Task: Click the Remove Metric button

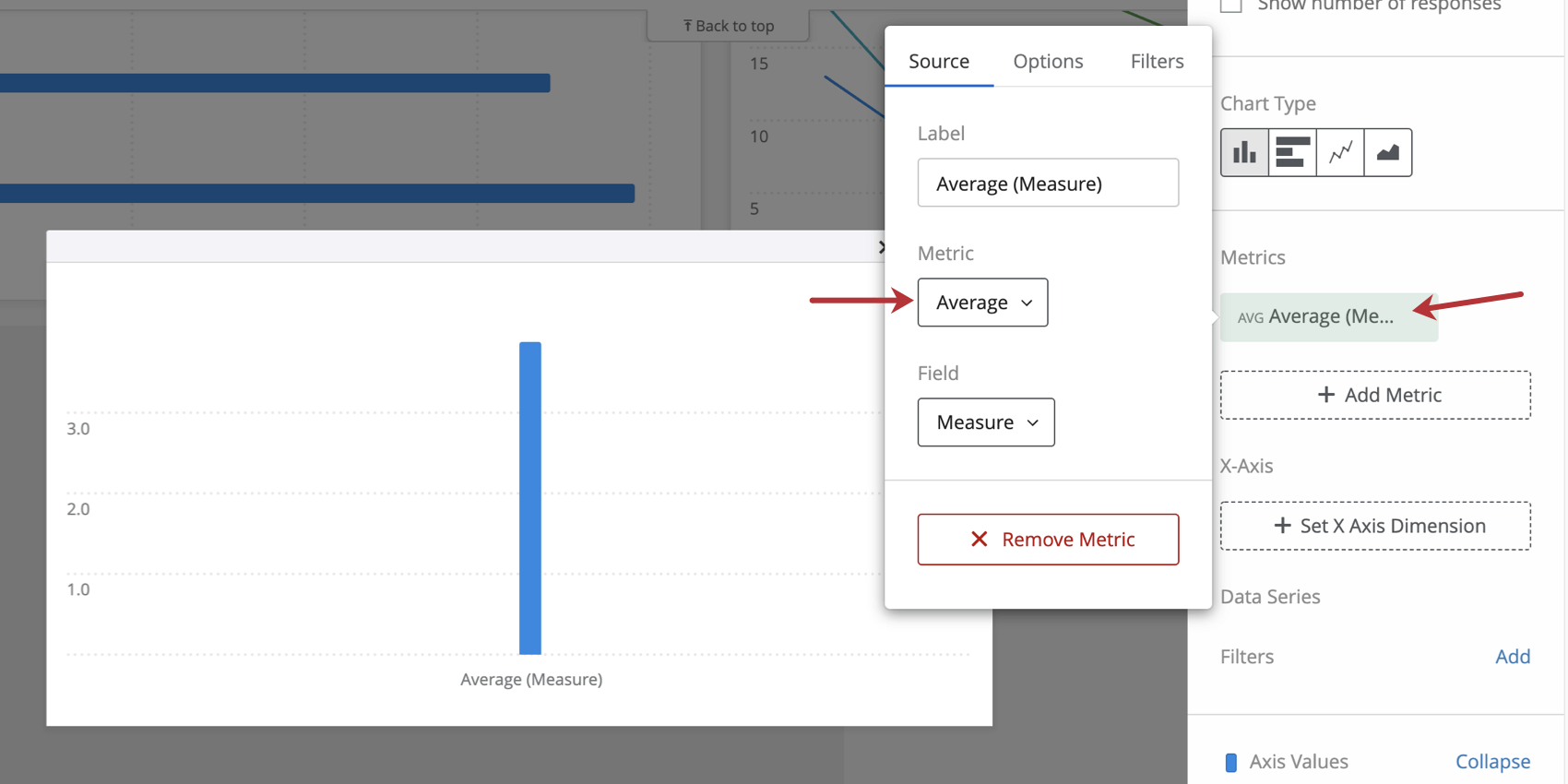Action: pyautogui.click(x=1048, y=540)
